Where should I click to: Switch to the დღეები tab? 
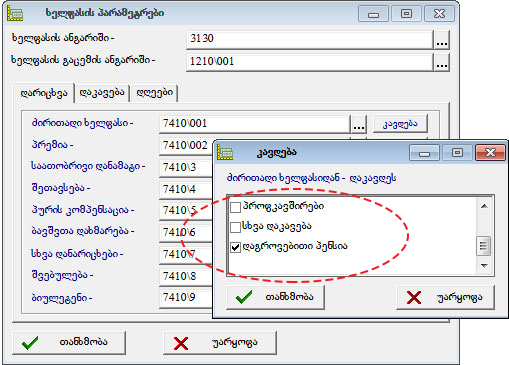[155, 92]
